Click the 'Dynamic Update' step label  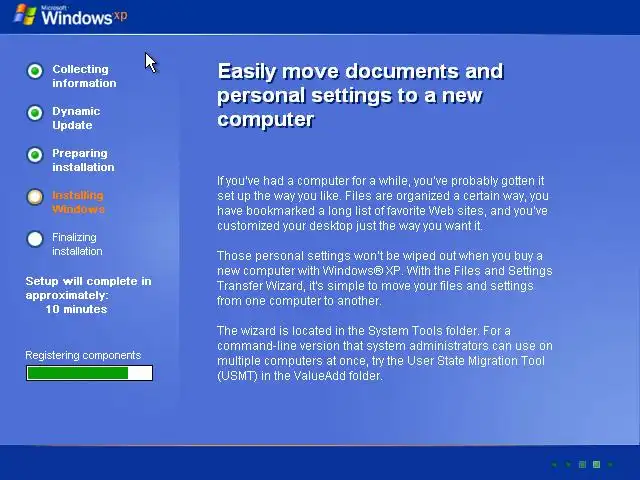coord(76,118)
